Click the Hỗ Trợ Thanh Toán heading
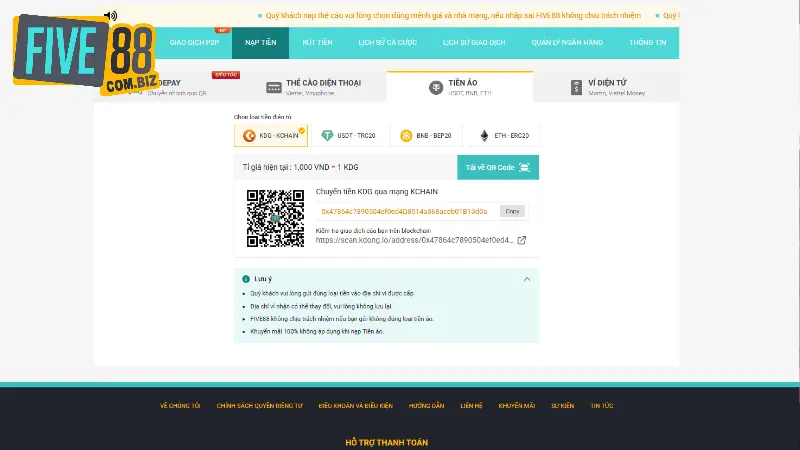Viewport: 800px width, 450px height. tap(387, 442)
